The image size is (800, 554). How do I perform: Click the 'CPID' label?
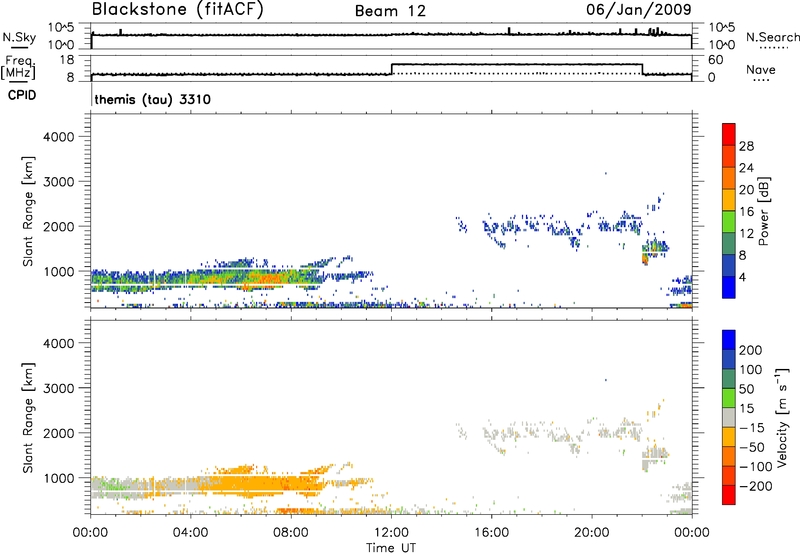point(22,95)
